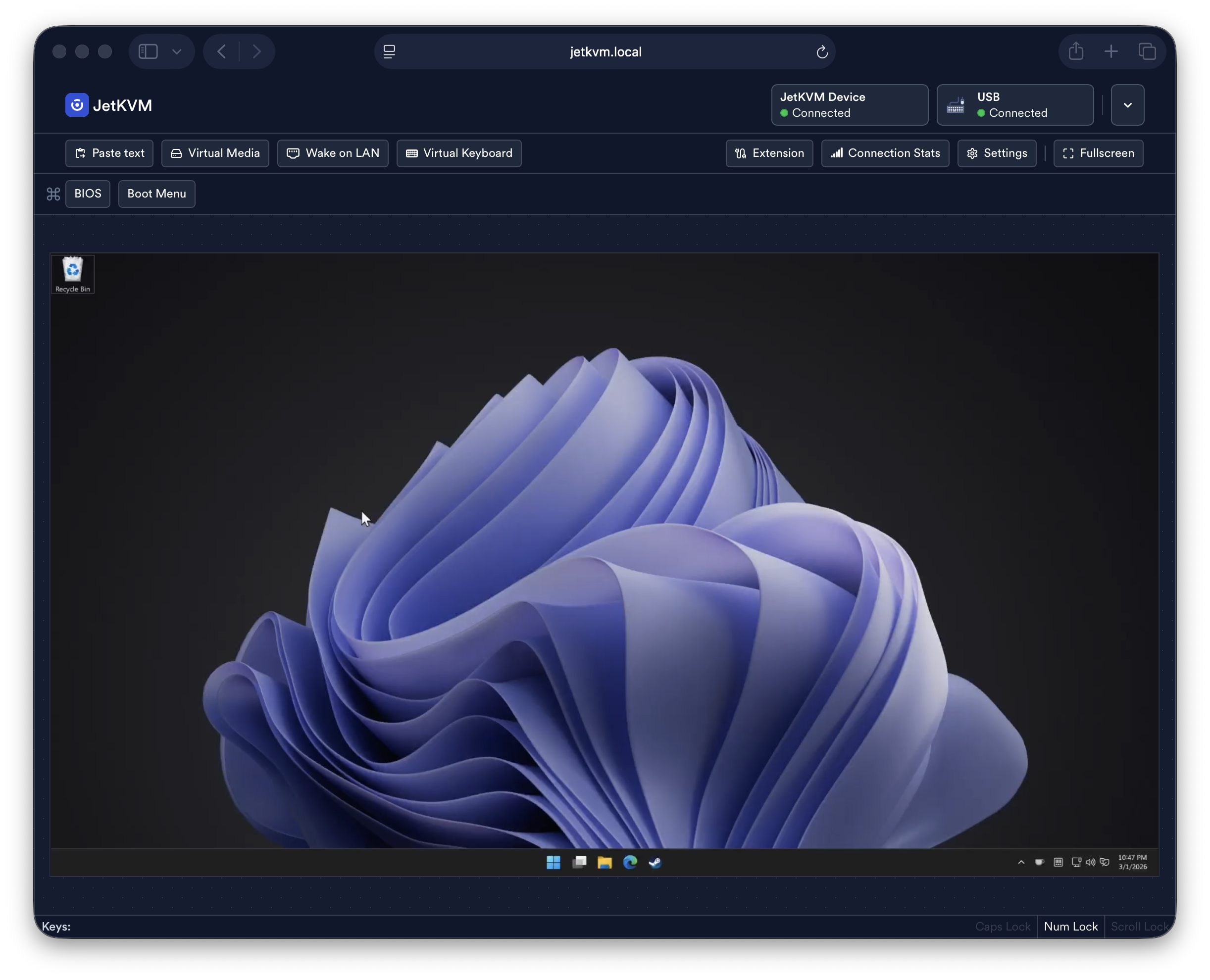Focus the jetkvm.local address field
1210x980 pixels.
605,52
